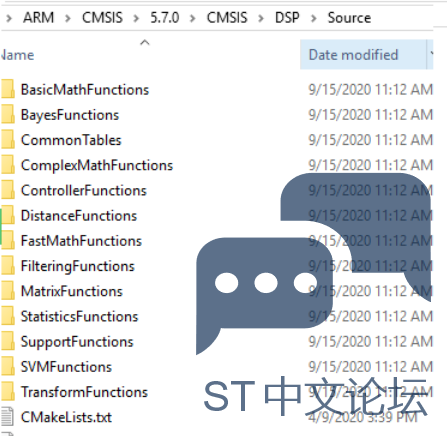Click MatrixFunctions folder name

tap(72, 291)
